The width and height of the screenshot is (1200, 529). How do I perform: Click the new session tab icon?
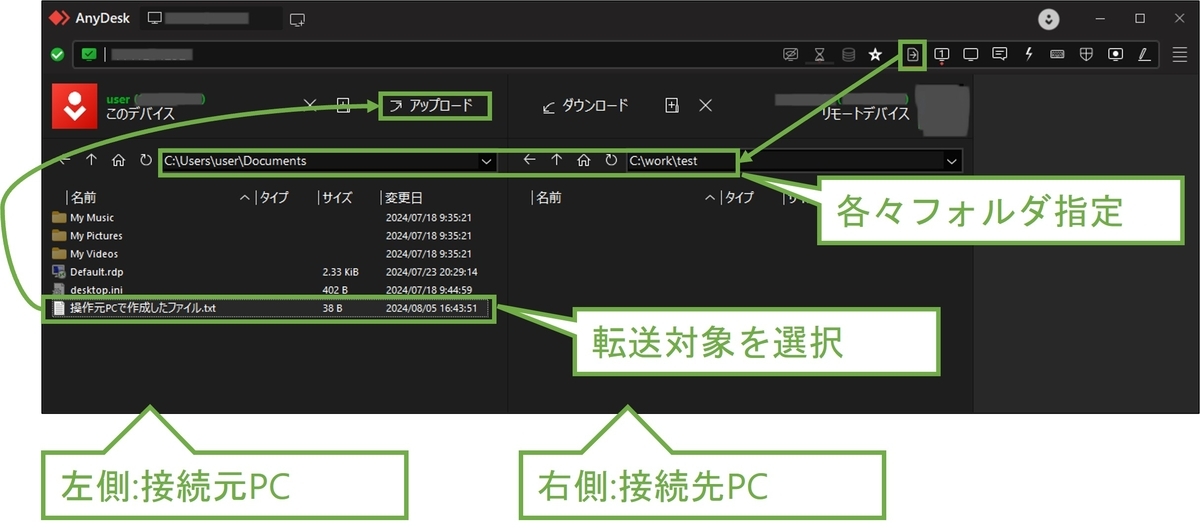[297, 18]
